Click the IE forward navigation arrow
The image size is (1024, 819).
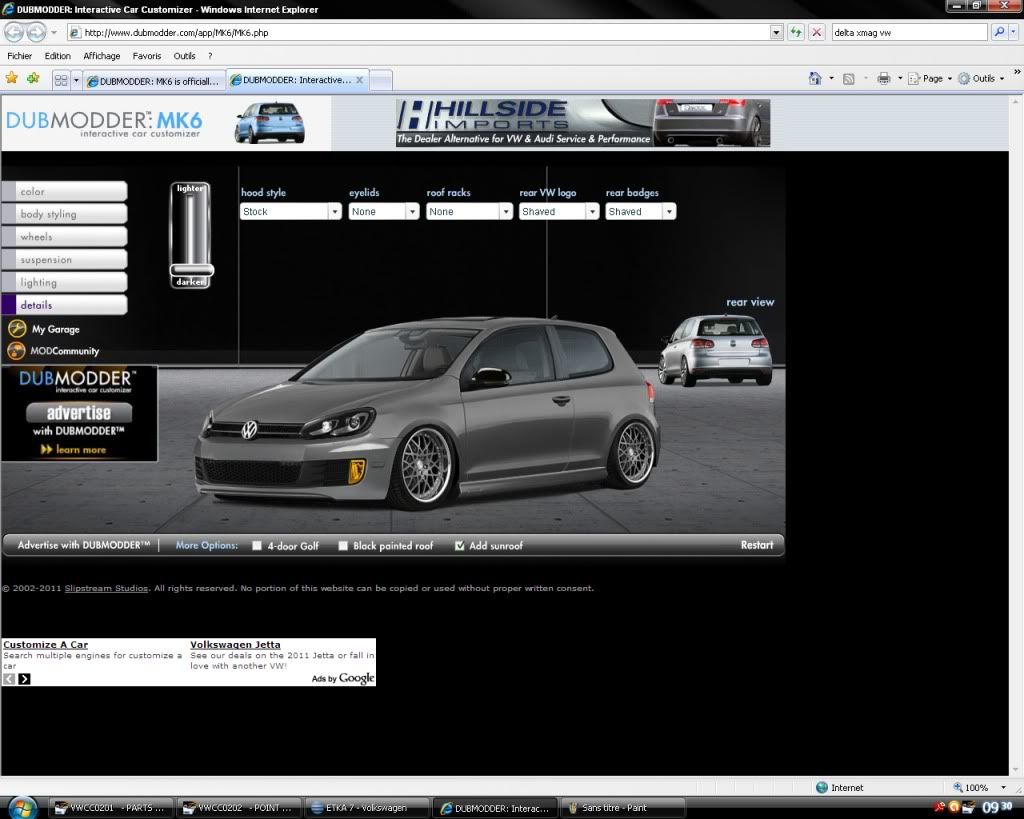36,32
